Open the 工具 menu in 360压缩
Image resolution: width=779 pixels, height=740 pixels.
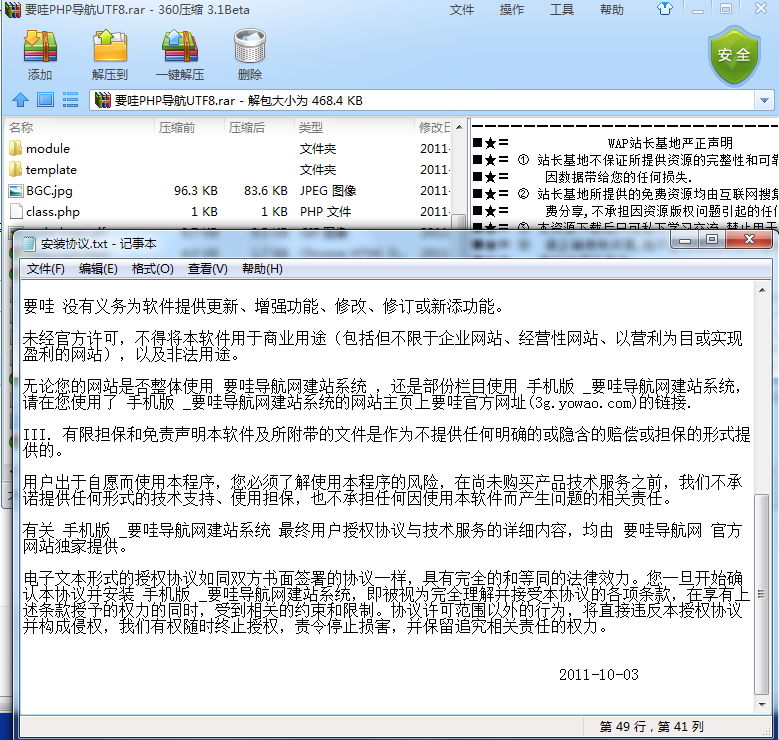point(562,10)
